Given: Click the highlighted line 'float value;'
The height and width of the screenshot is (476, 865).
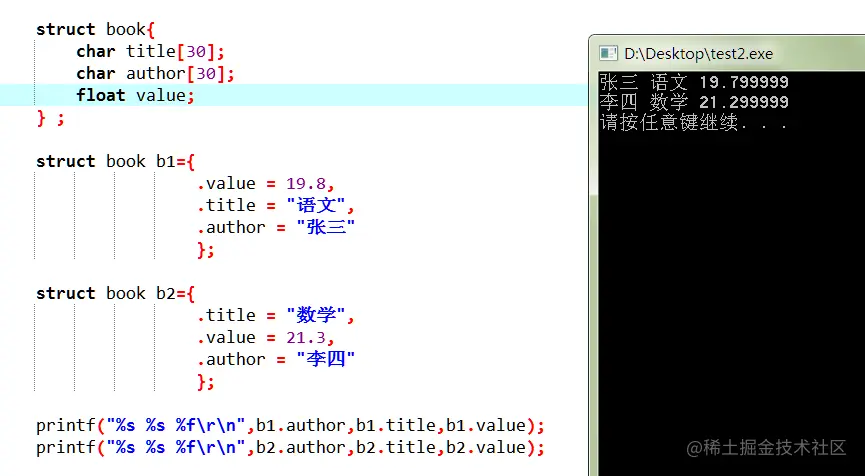Looking at the screenshot, I should point(136,95).
